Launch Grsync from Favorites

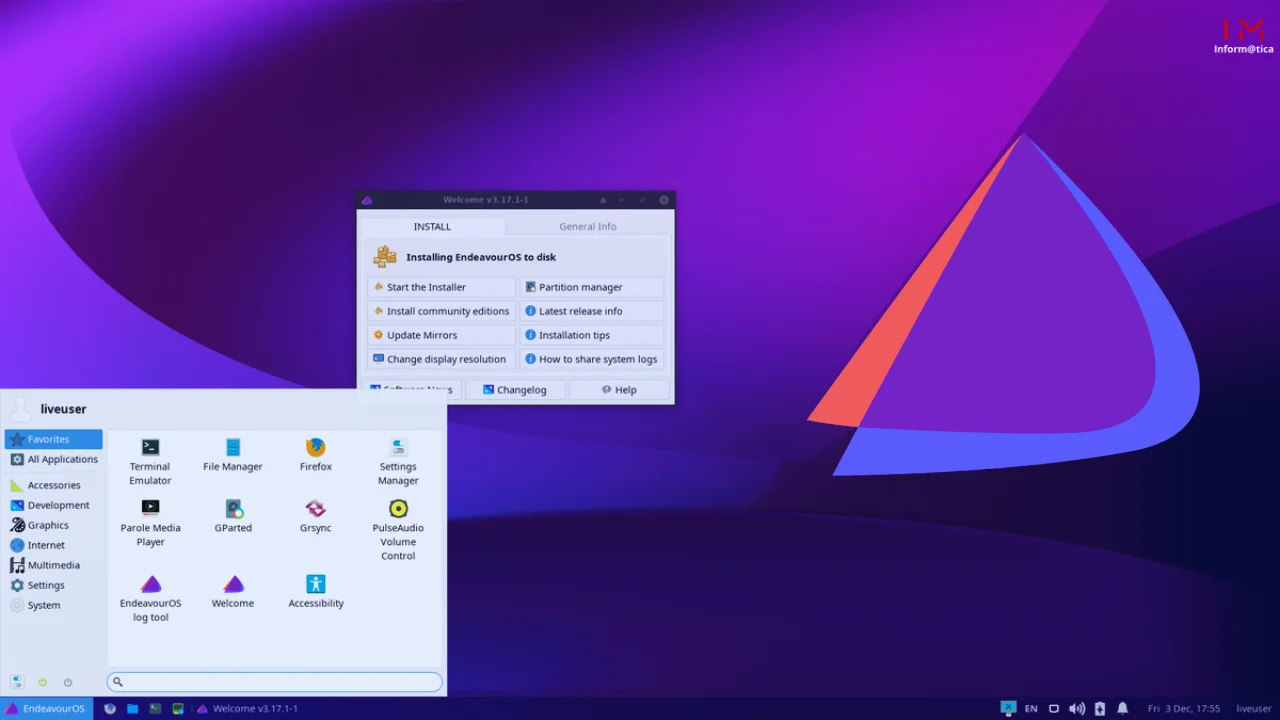[315, 516]
